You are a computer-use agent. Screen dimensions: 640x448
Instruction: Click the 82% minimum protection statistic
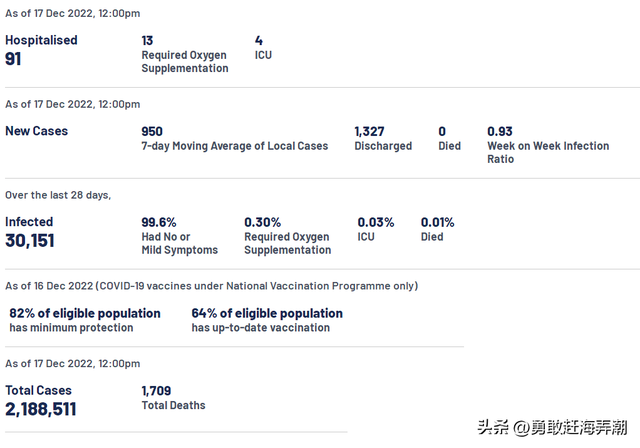click(x=85, y=313)
